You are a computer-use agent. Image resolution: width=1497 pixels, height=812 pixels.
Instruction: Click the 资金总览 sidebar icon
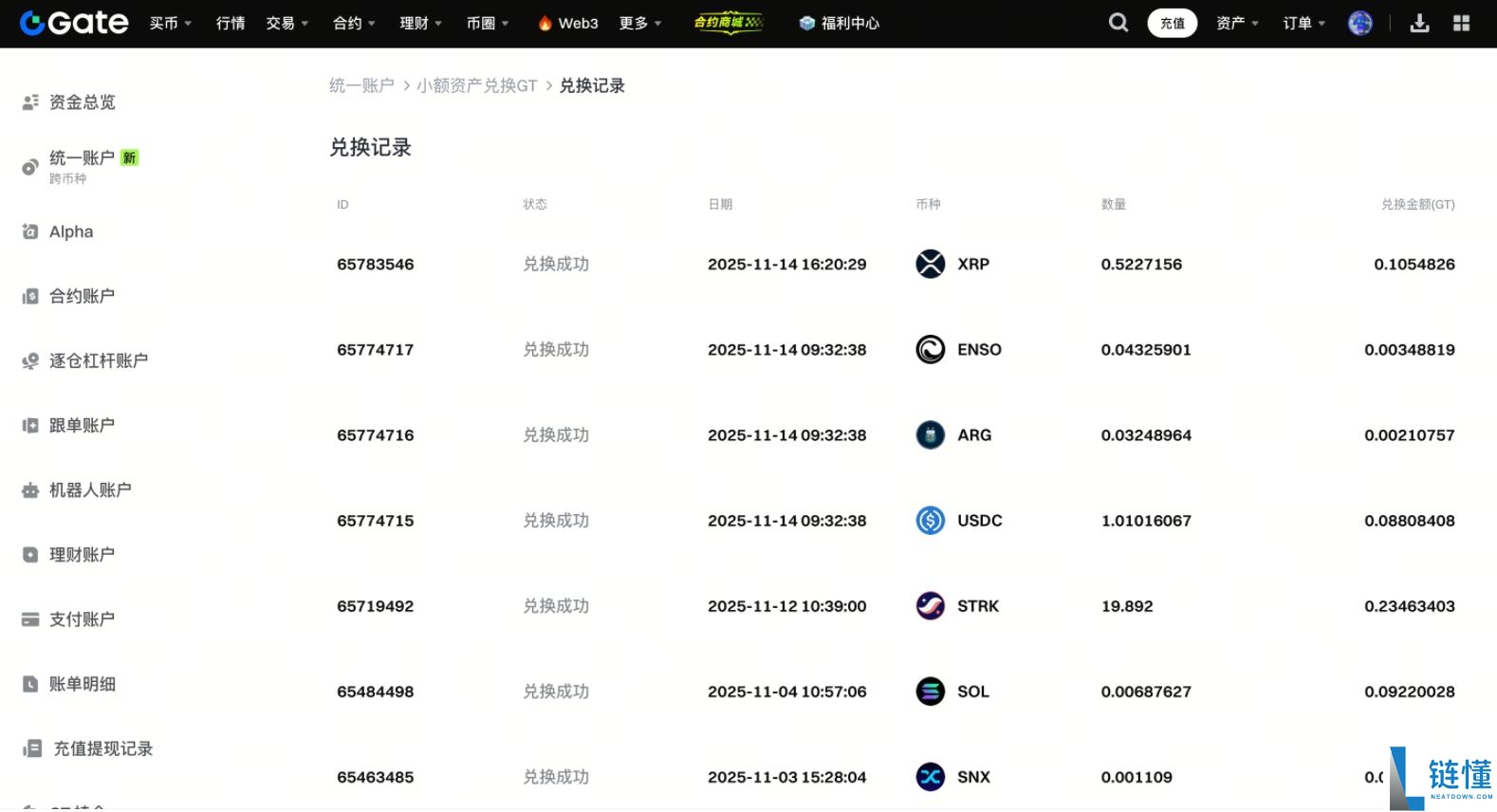coord(30,101)
